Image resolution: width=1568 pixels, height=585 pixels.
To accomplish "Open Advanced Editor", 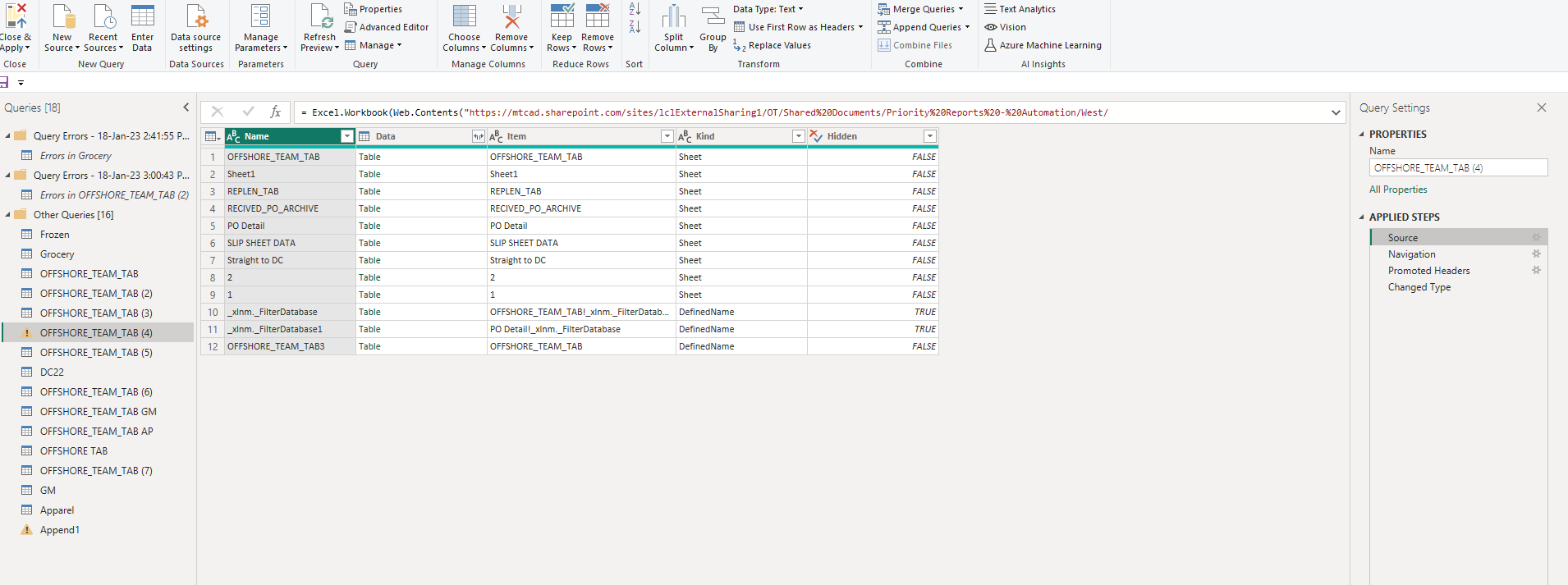I will (x=387, y=27).
